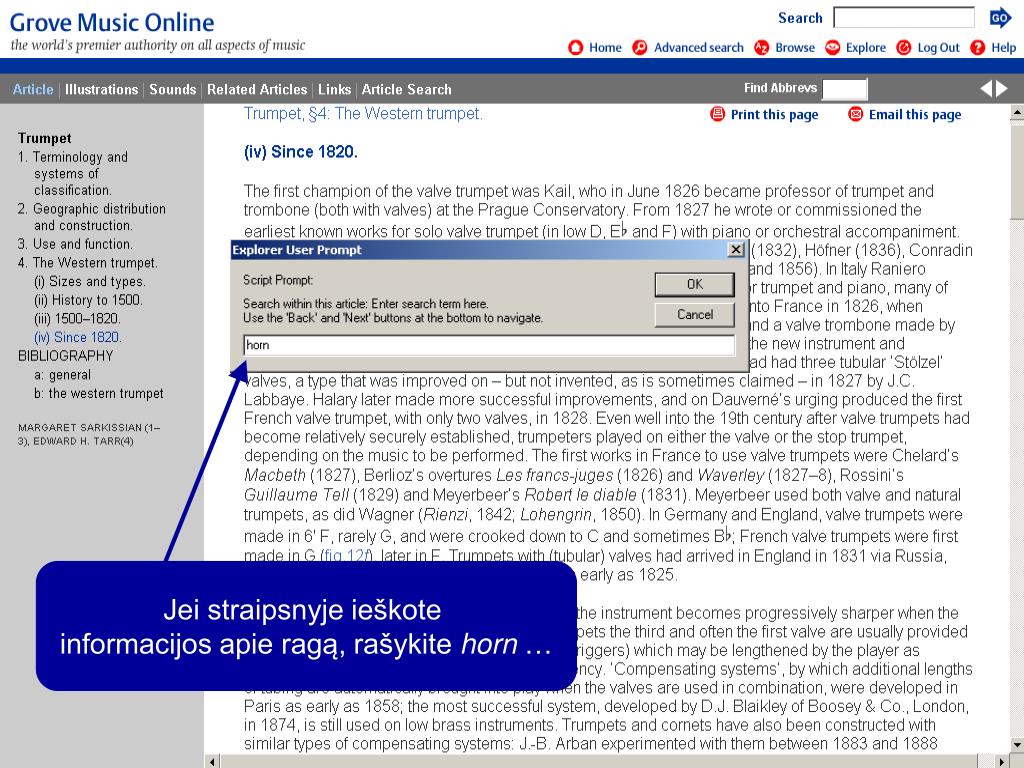Click the vertical scrollbar down arrow
The height and width of the screenshot is (768, 1024).
(x=1017, y=744)
